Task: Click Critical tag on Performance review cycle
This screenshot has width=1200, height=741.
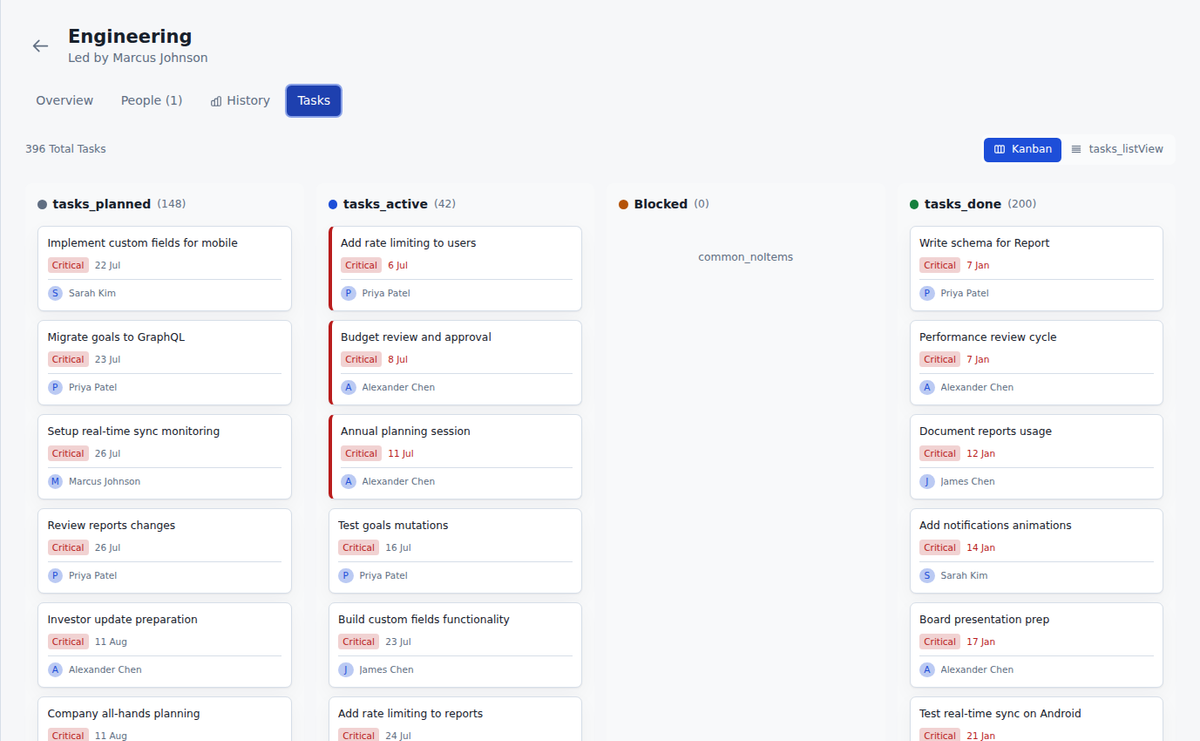Action: tap(940, 359)
